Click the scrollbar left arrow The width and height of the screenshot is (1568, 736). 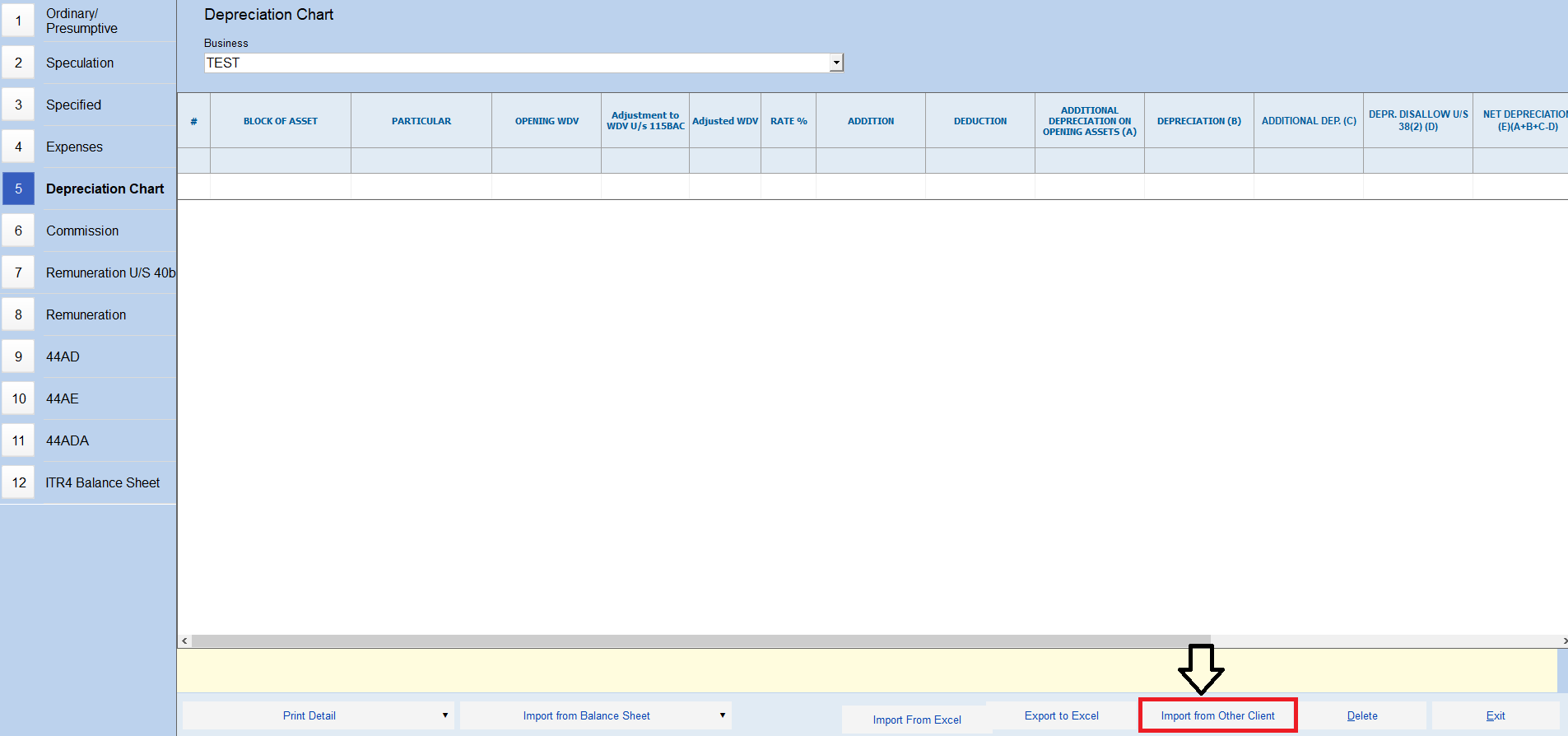click(x=184, y=641)
